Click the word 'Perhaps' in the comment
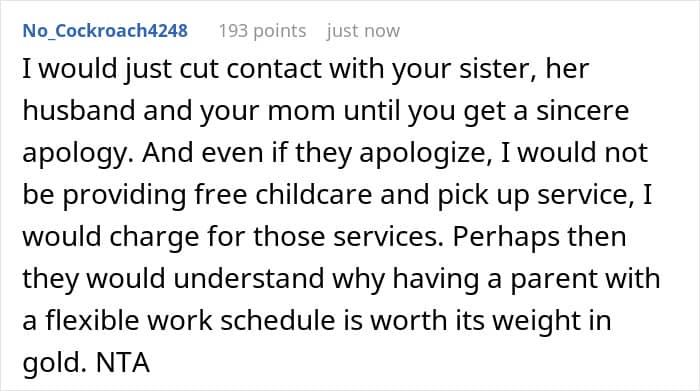 [x=506, y=238]
